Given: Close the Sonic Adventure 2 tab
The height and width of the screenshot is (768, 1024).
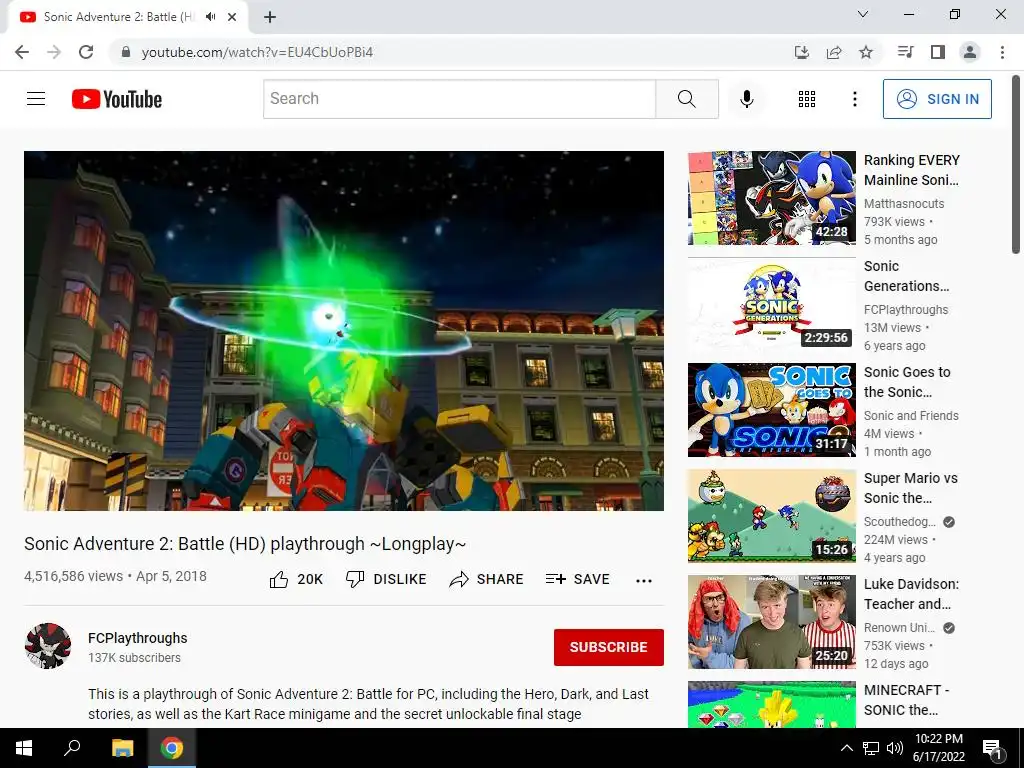Looking at the screenshot, I should (232, 17).
